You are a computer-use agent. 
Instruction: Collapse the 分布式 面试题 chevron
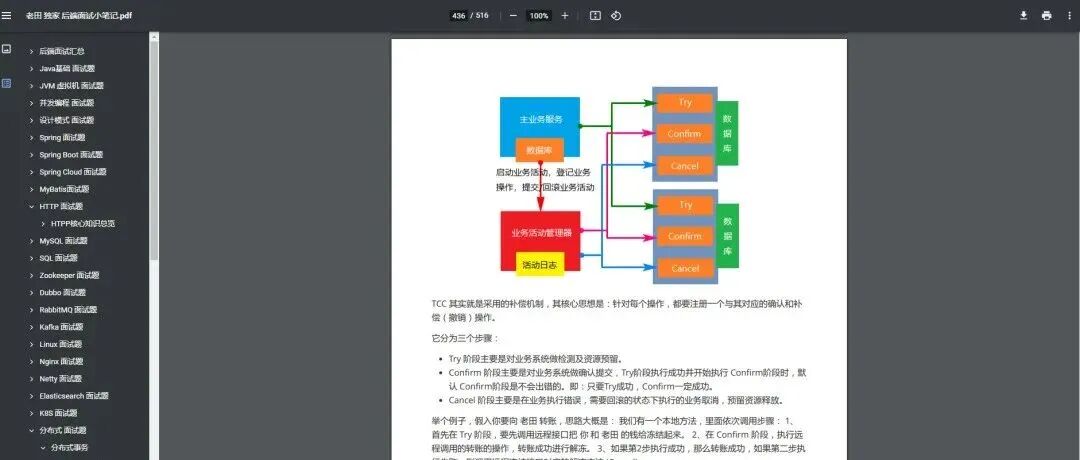(x=32, y=430)
